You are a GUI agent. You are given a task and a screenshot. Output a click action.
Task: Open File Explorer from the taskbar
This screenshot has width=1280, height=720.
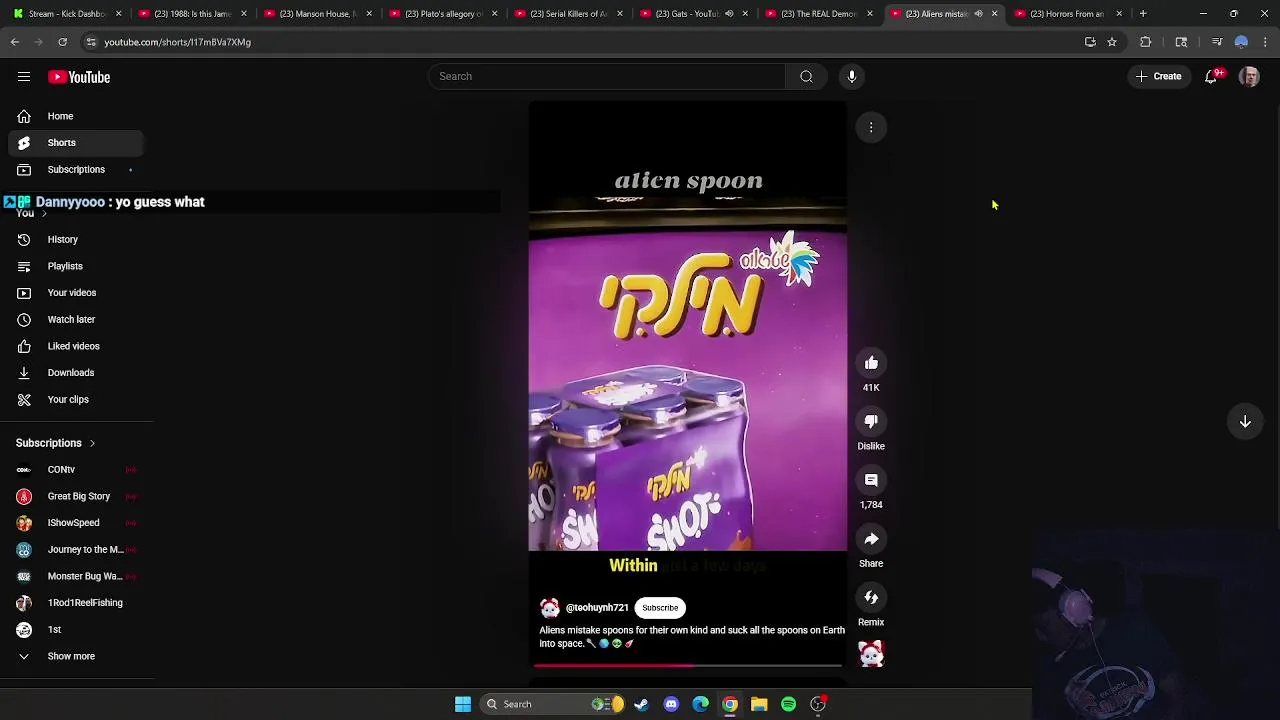coord(759,704)
